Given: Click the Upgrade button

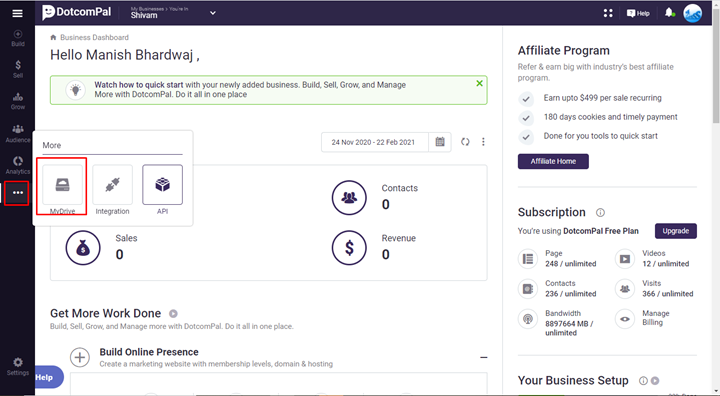Looking at the screenshot, I should (675, 231).
